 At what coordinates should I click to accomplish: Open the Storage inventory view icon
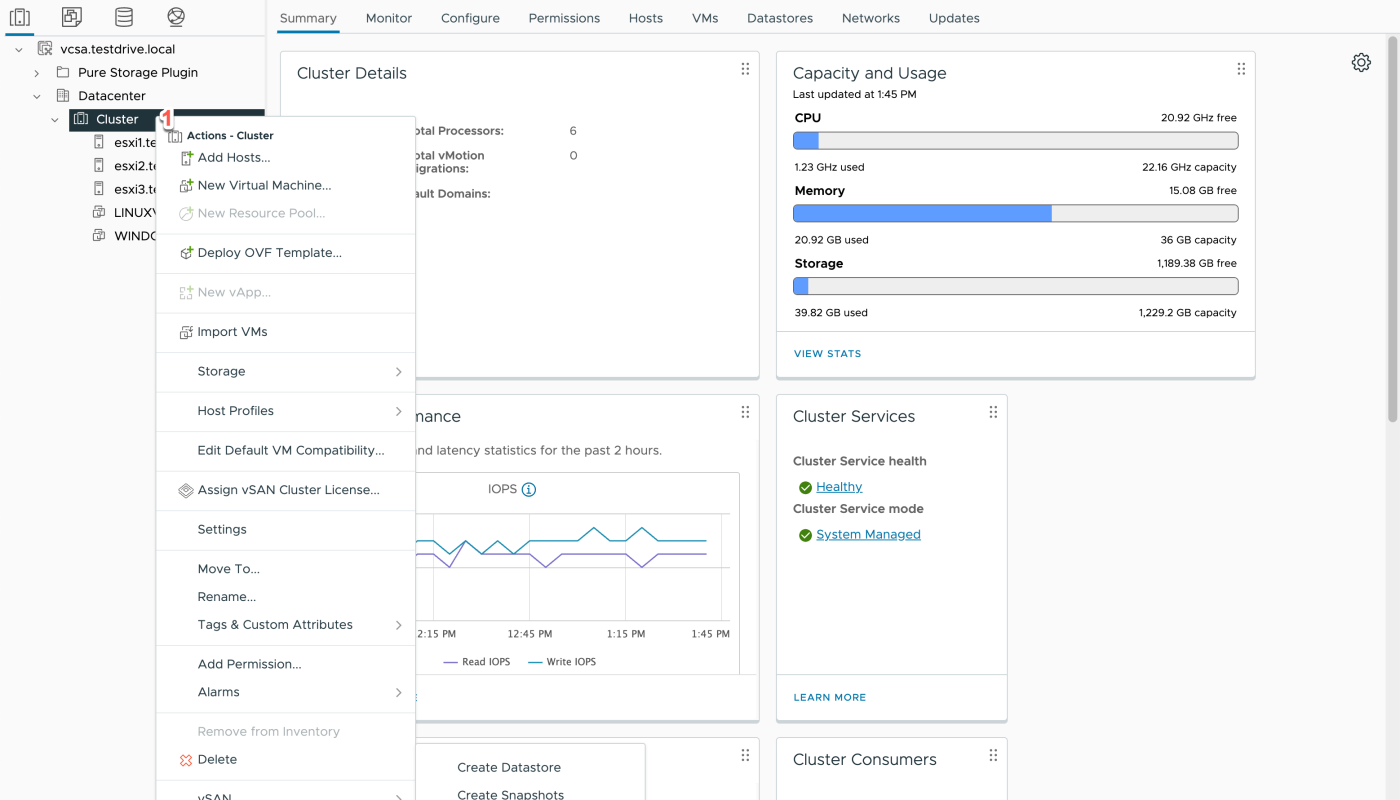pyautogui.click(x=123, y=17)
